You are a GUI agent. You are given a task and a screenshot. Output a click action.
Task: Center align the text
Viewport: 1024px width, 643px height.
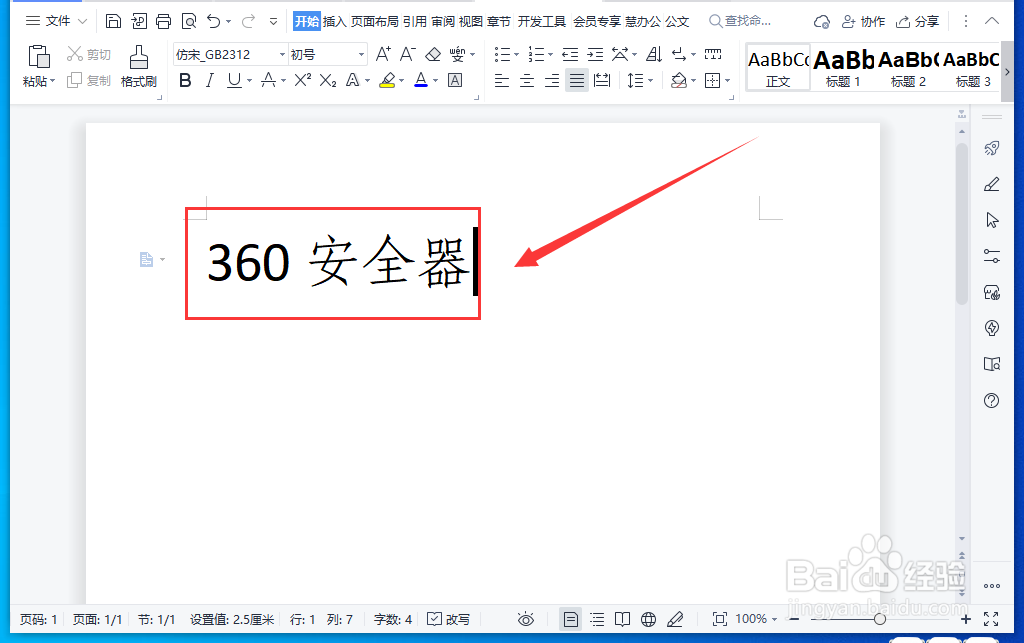pyautogui.click(x=527, y=80)
